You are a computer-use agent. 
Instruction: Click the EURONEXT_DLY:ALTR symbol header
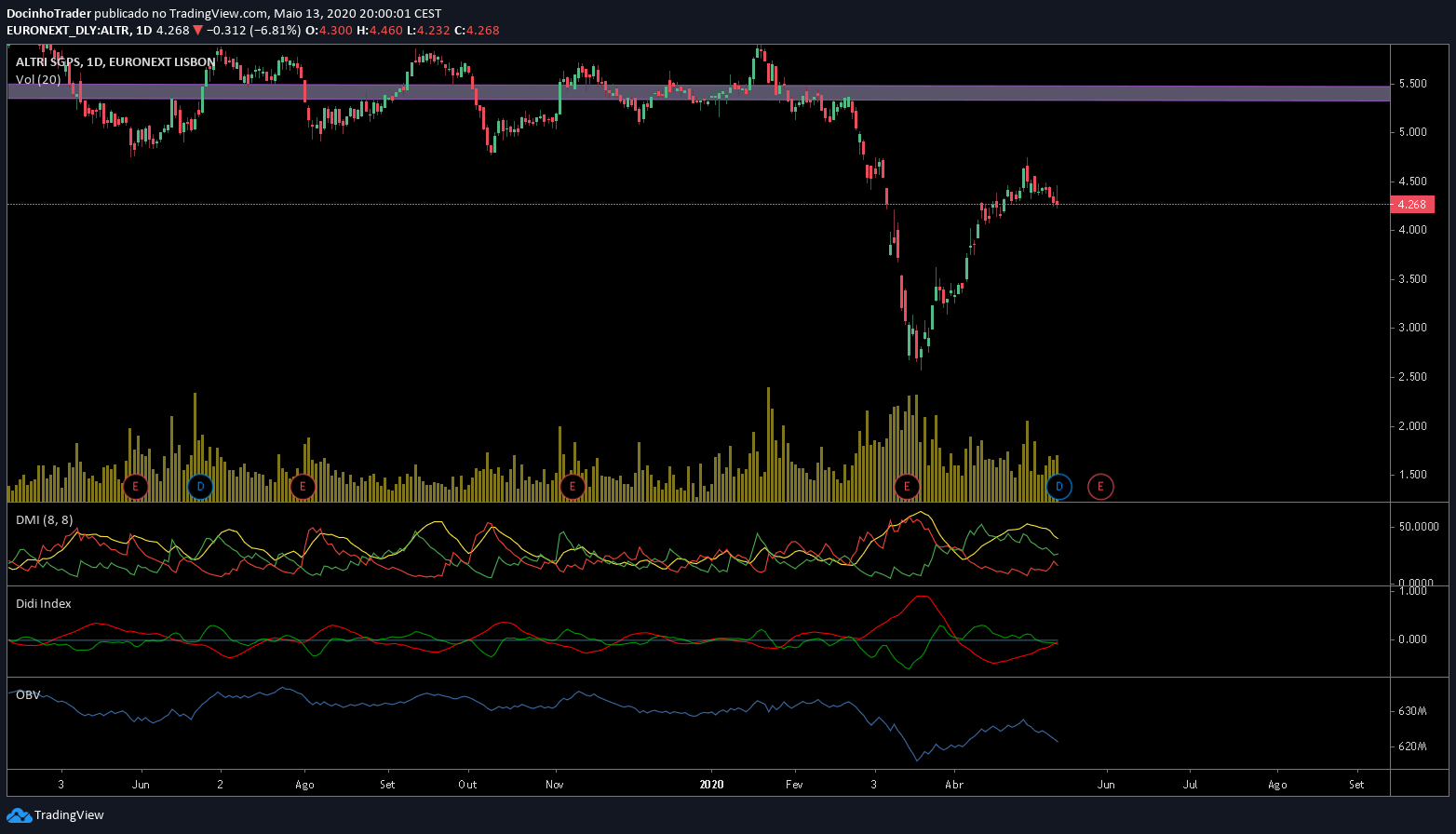click(x=65, y=30)
